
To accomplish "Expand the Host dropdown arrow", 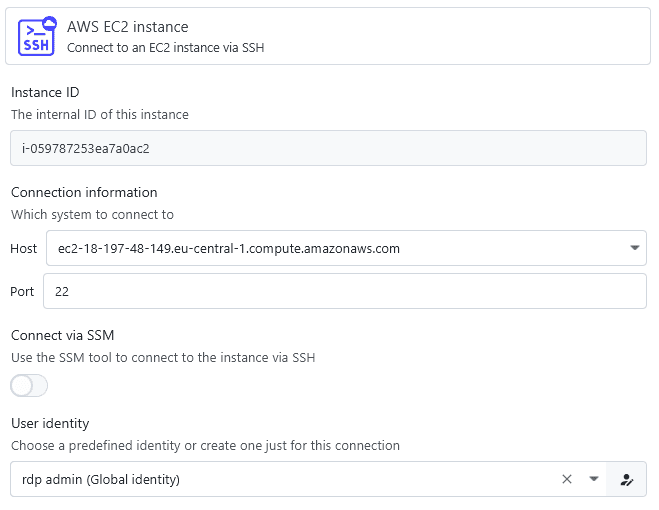I will [x=634, y=248].
